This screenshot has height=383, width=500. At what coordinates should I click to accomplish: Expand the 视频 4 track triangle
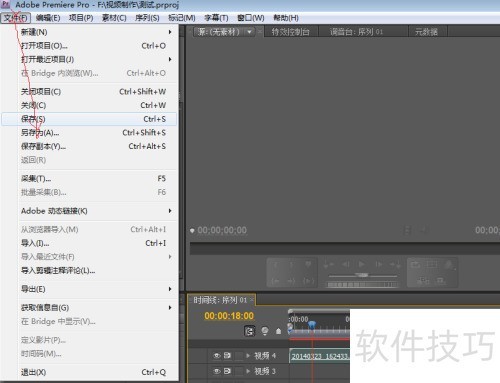point(248,356)
